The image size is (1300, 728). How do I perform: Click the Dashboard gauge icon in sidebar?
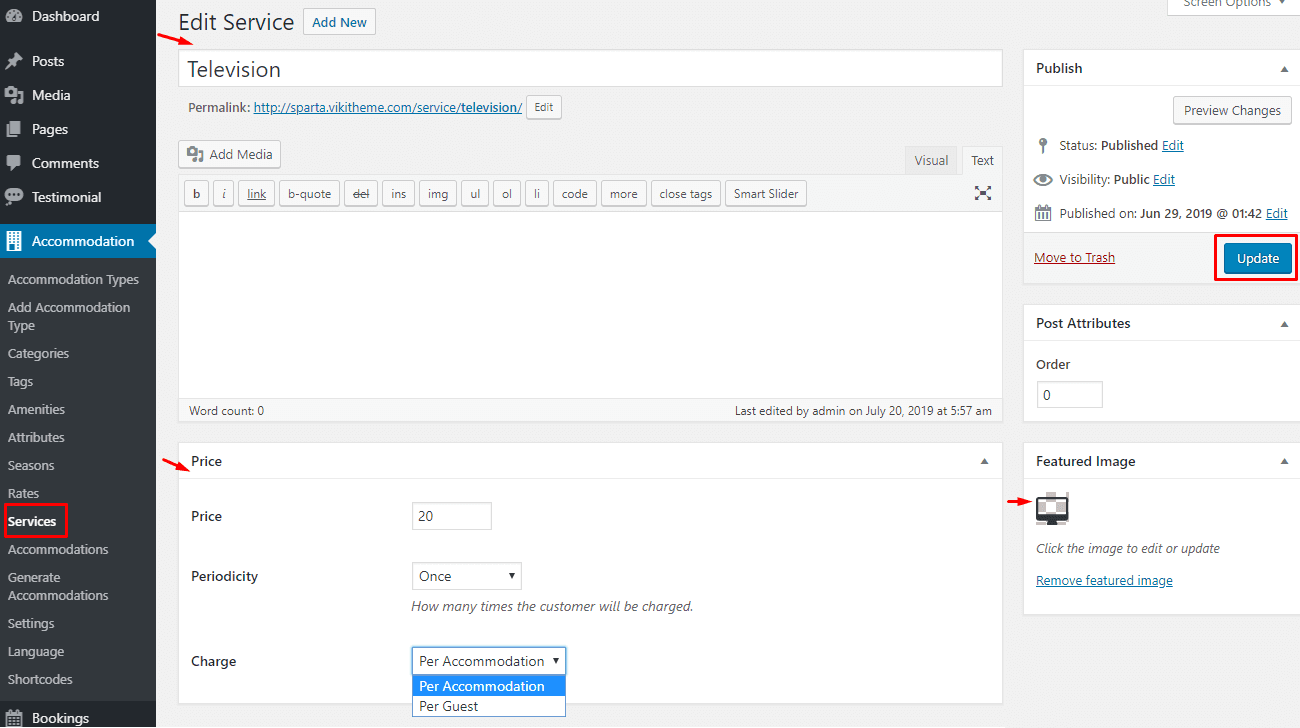(14, 16)
